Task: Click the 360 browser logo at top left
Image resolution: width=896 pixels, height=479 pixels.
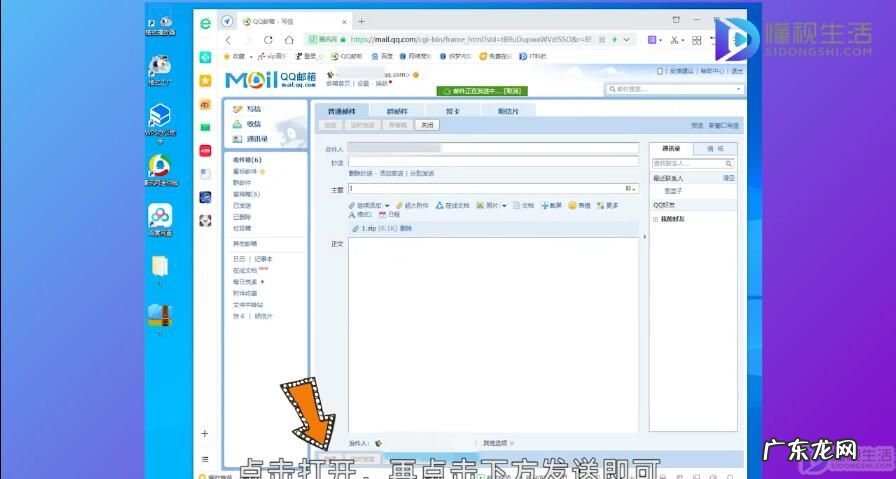Action: click(205, 23)
